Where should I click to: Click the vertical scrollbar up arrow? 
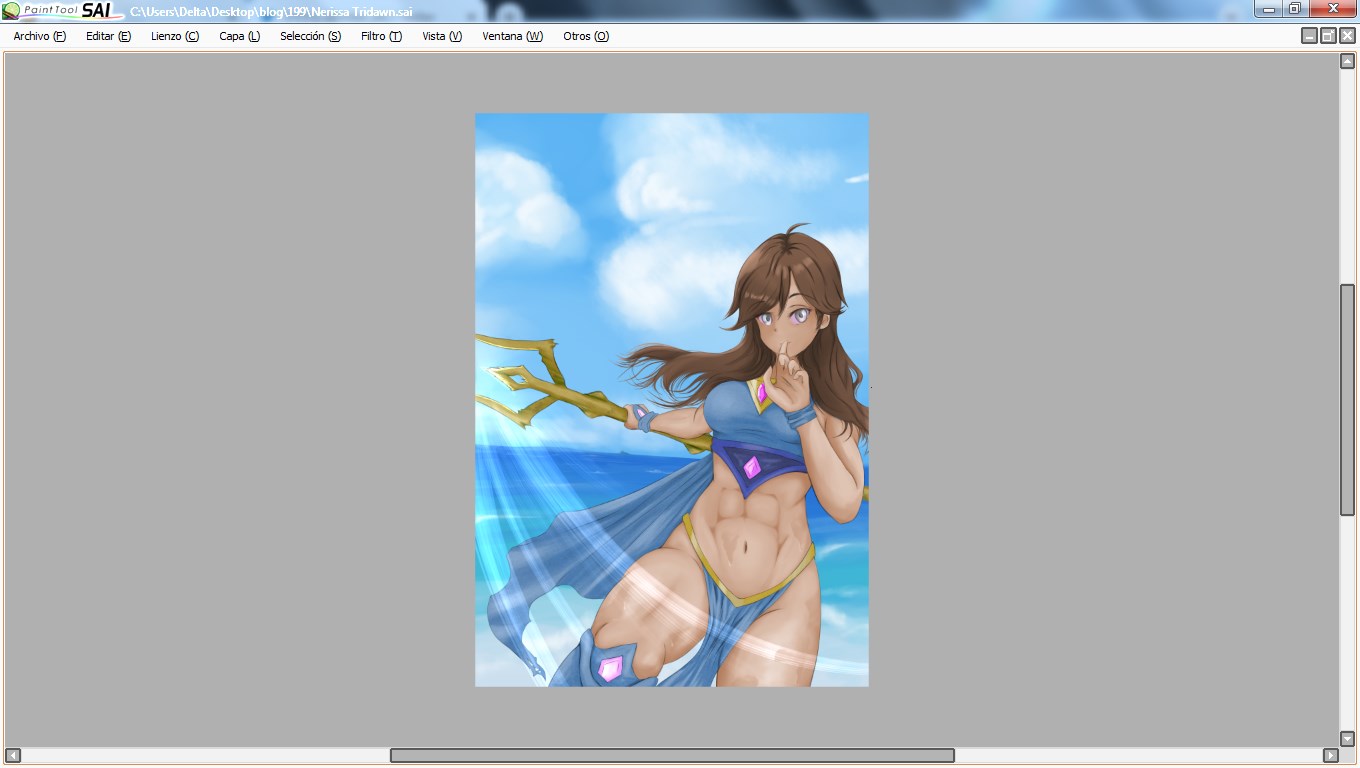pos(1347,61)
